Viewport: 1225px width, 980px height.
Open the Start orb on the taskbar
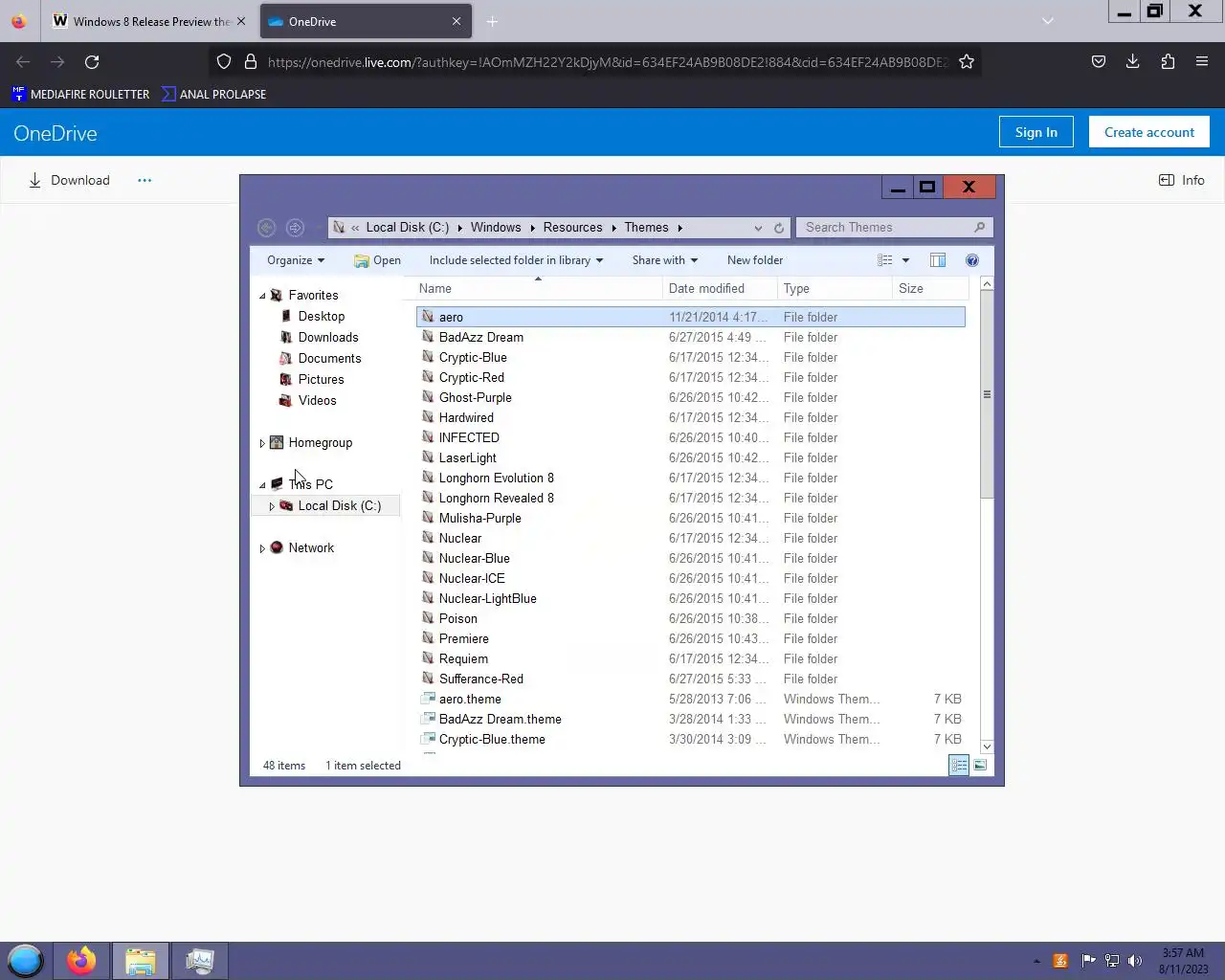click(x=26, y=960)
